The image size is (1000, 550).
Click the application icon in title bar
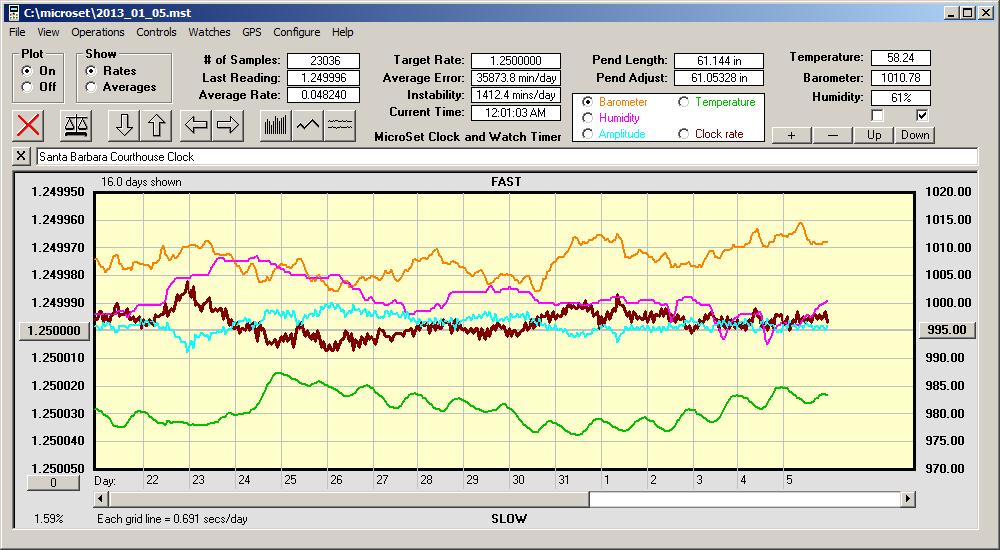(x=14, y=12)
